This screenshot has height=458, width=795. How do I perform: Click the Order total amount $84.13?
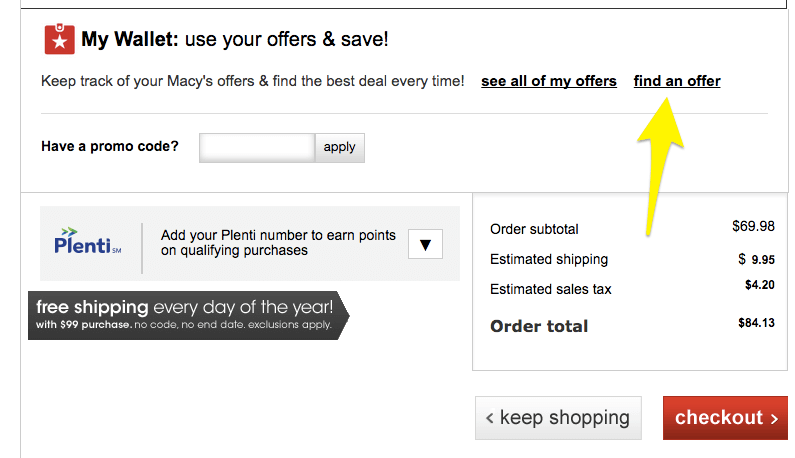pyautogui.click(x=756, y=323)
